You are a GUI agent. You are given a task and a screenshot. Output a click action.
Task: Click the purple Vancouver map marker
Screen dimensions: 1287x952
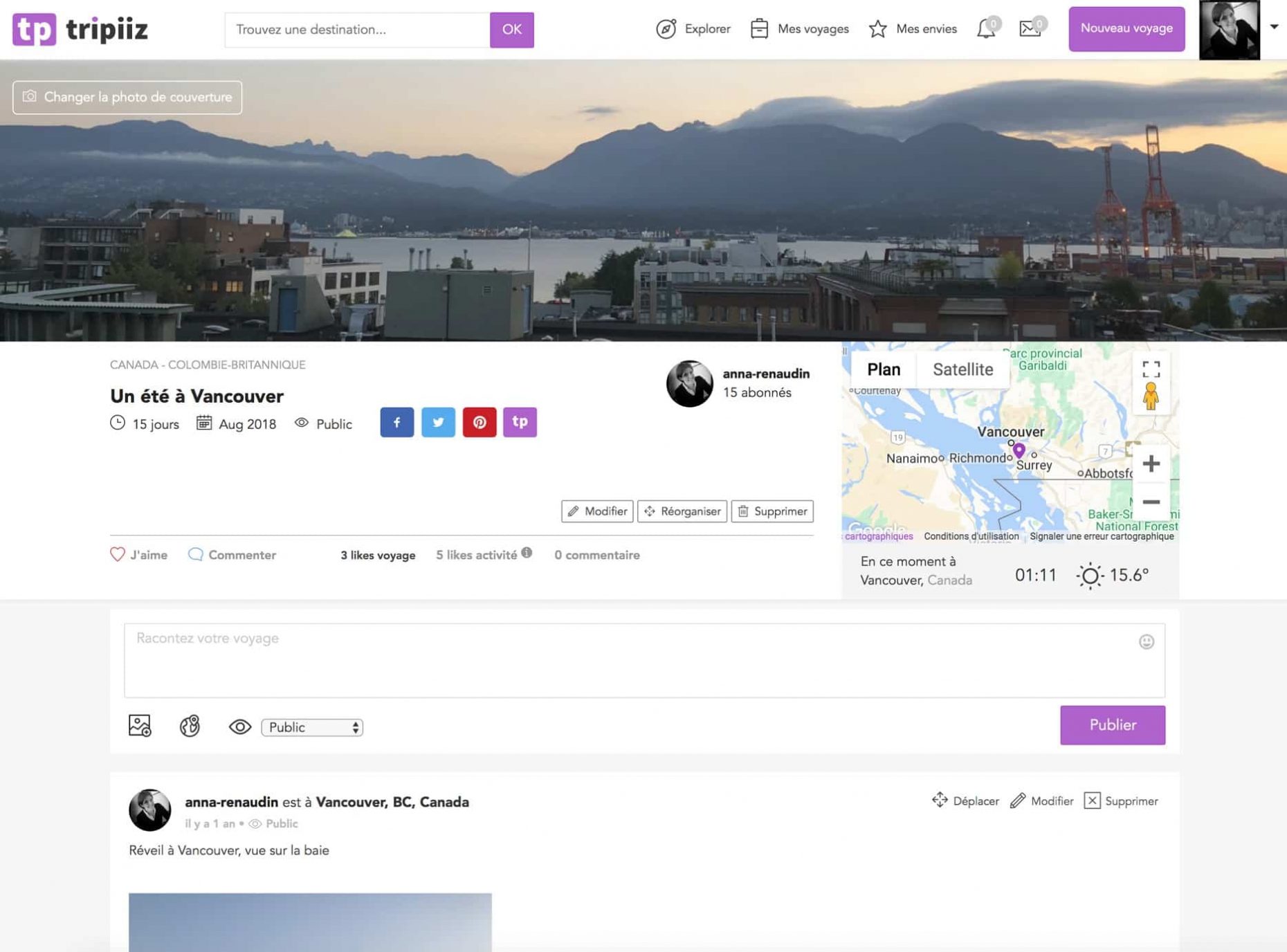[x=1019, y=450]
